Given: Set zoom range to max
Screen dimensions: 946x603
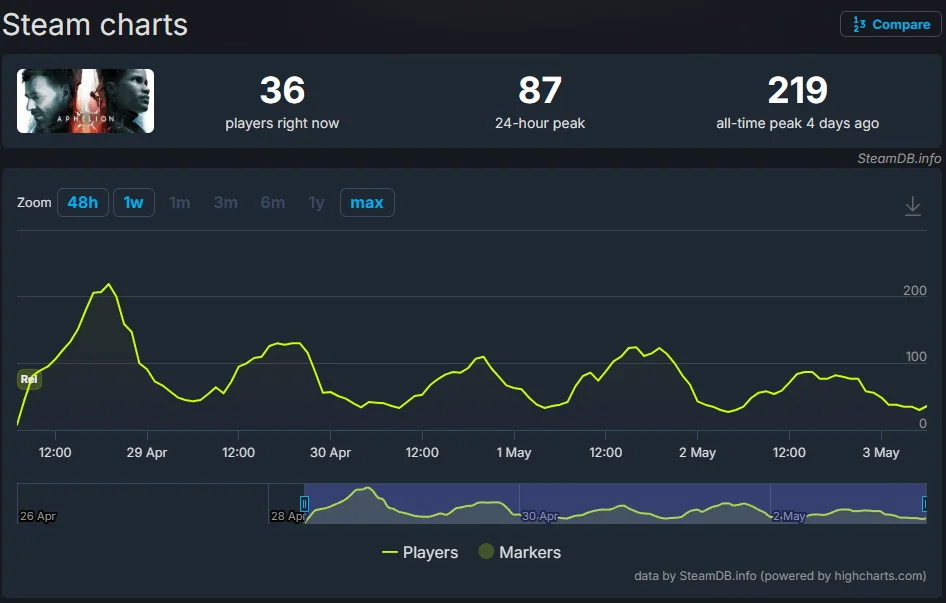Looking at the screenshot, I should tap(367, 202).
